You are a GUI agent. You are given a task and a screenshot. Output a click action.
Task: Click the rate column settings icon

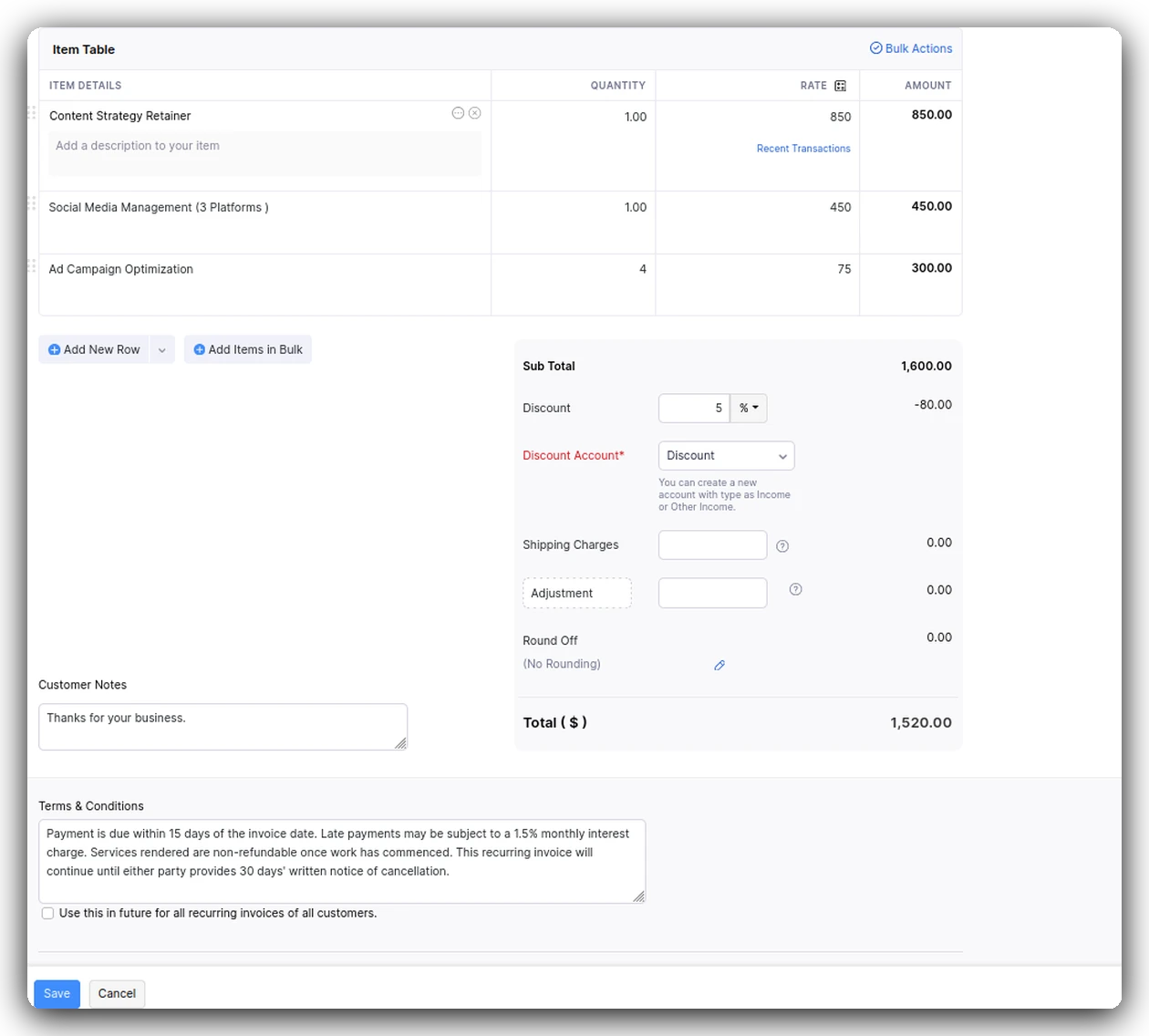point(840,86)
